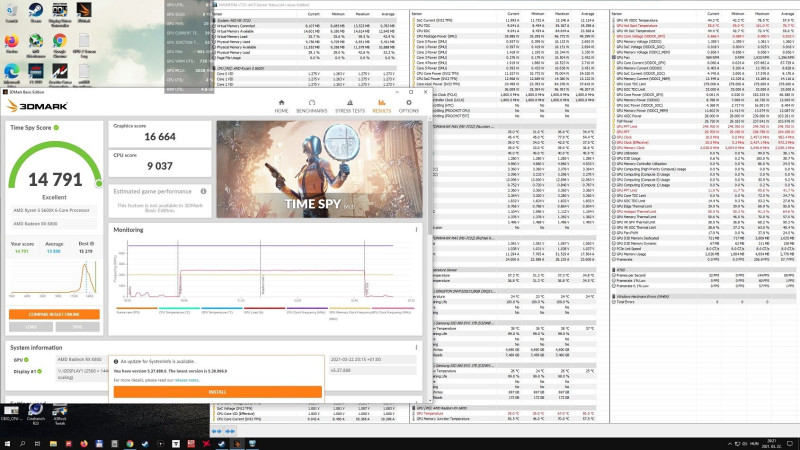Select the F1 2020 desktop shortcut

[x=35, y=74]
